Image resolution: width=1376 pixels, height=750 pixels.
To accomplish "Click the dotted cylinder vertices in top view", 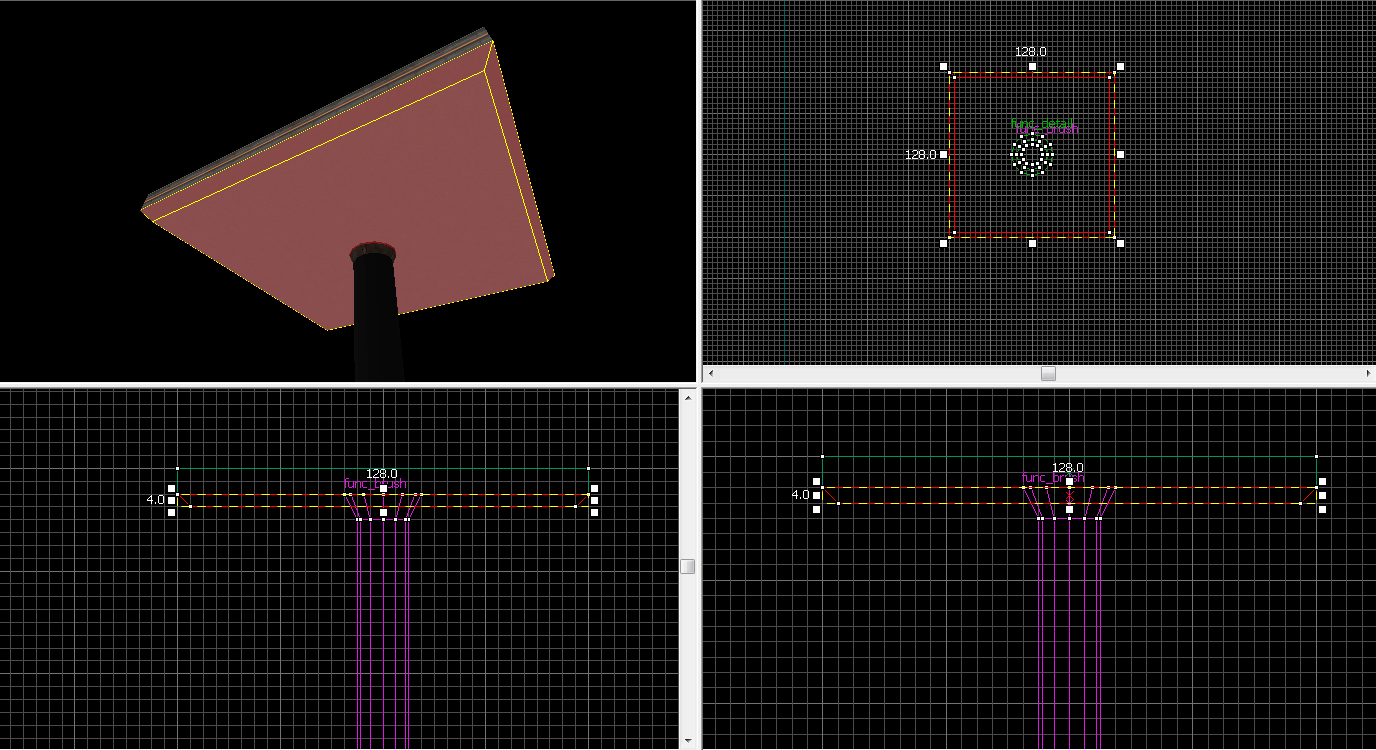I will (1032, 155).
